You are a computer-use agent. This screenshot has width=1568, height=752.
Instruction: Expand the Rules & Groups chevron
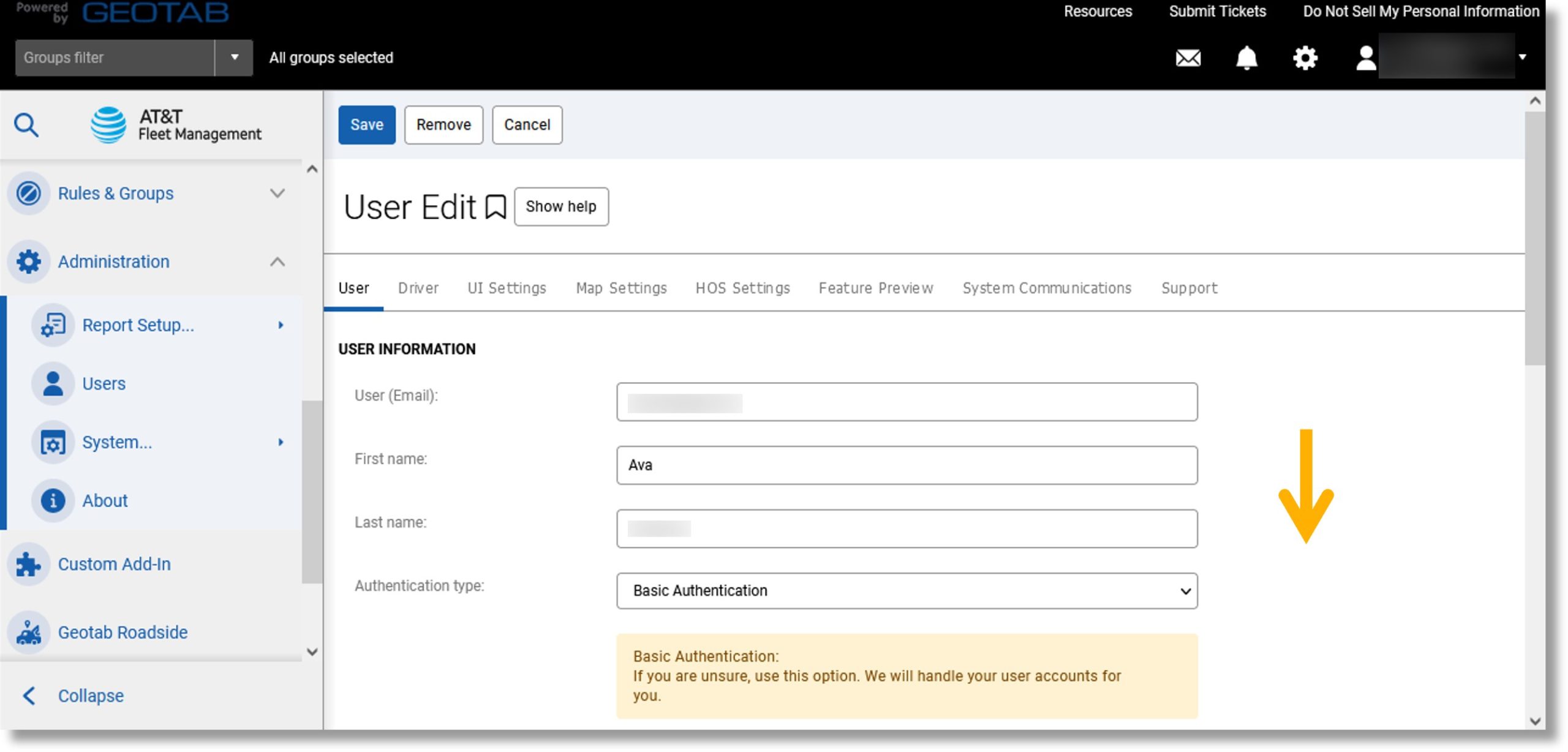point(277,194)
